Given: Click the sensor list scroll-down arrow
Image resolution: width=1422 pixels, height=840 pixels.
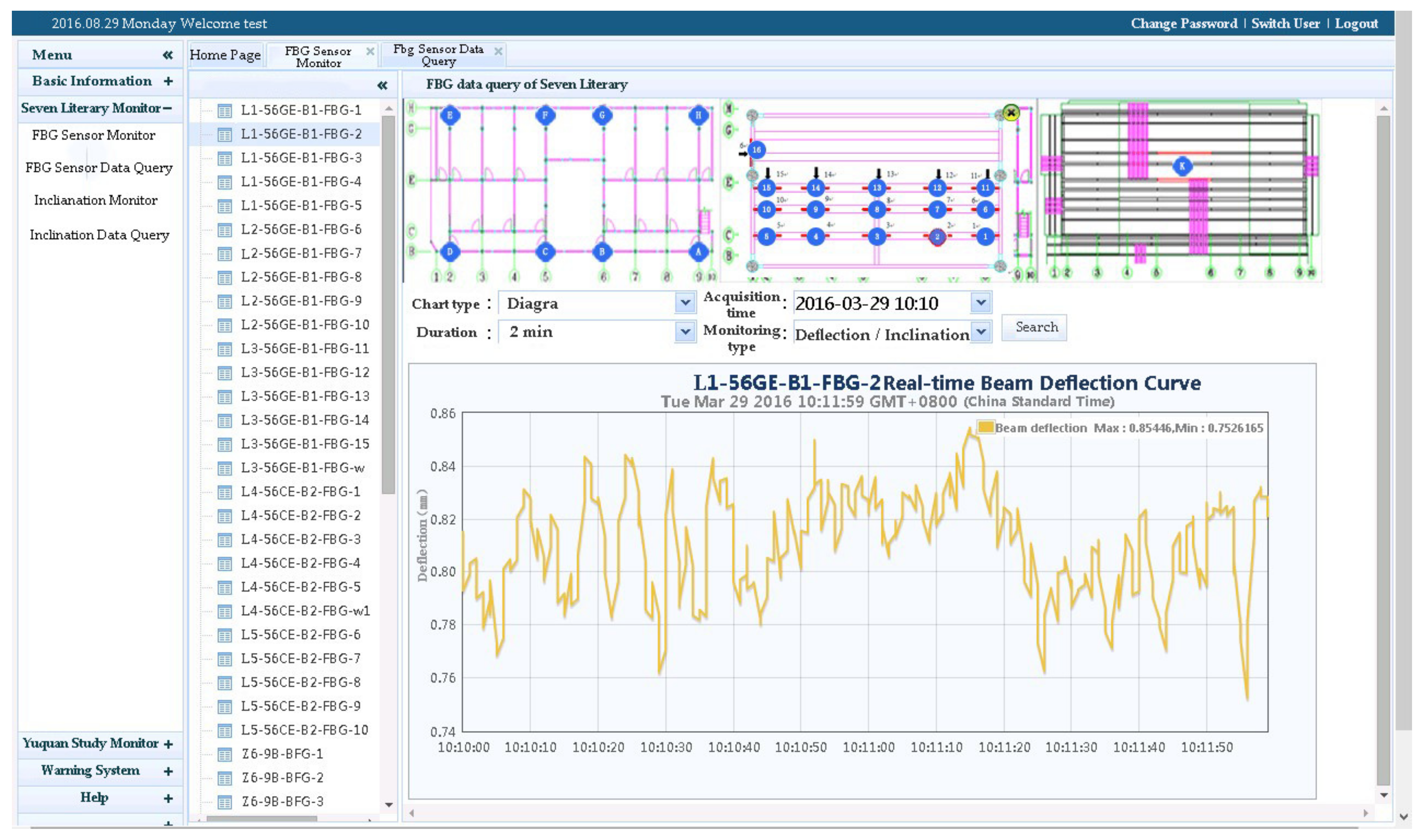Looking at the screenshot, I should tap(389, 804).
